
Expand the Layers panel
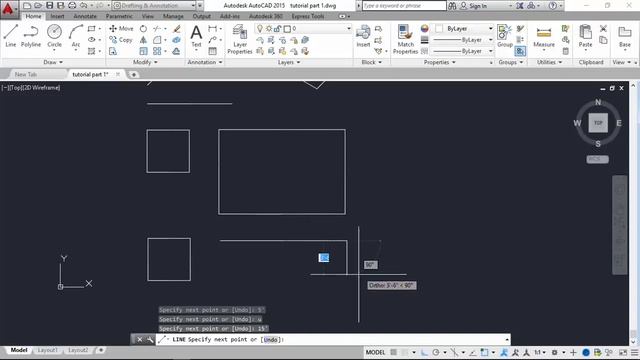click(289, 62)
